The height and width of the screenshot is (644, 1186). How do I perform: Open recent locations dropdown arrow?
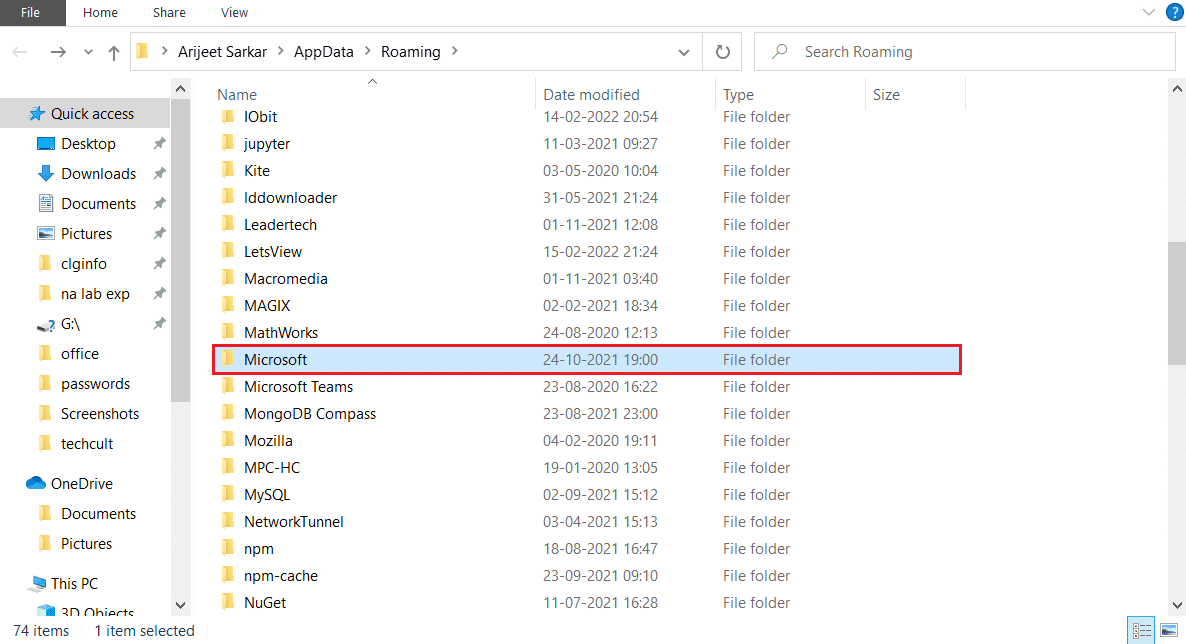(88, 52)
